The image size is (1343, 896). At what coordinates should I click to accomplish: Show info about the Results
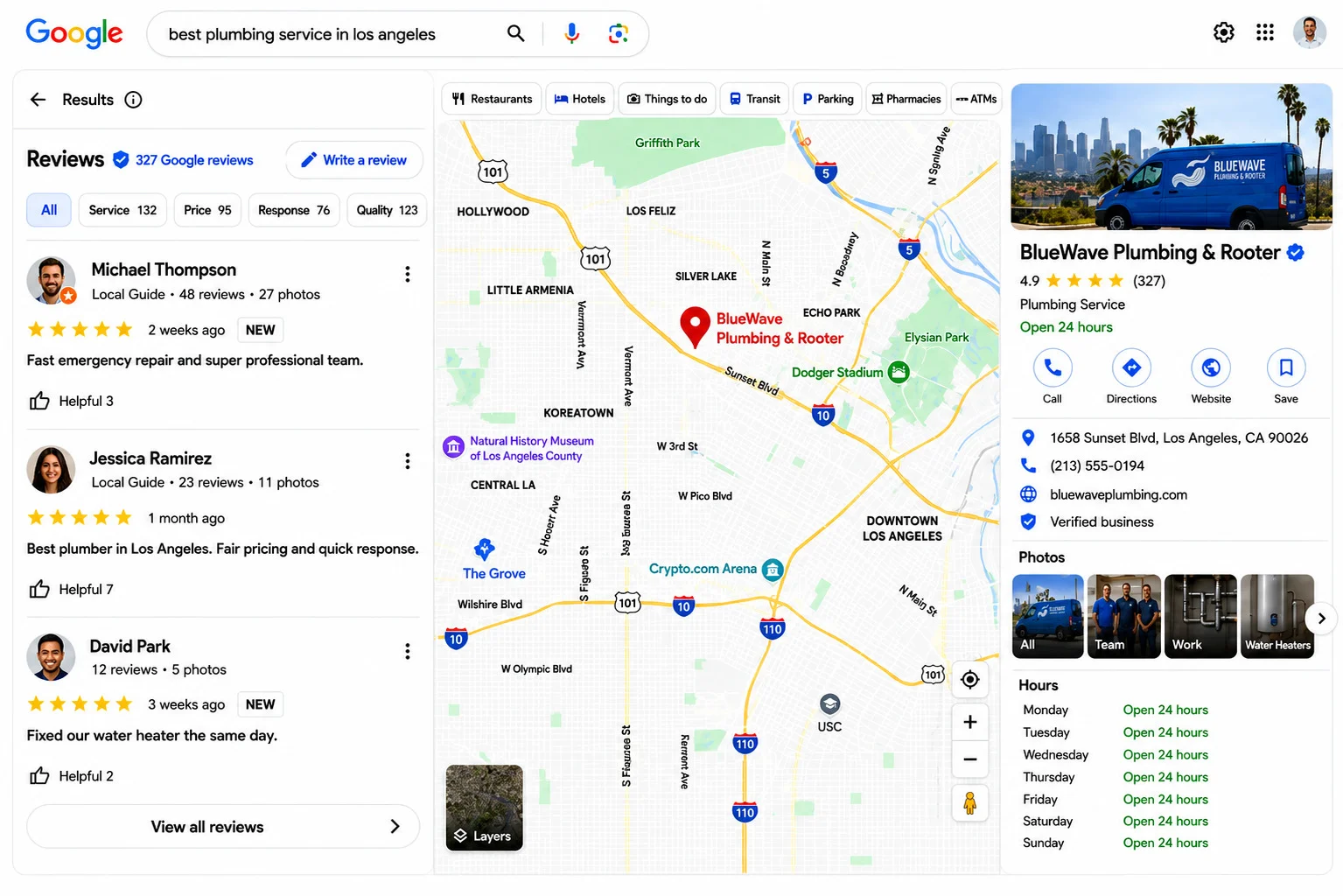click(133, 100)
